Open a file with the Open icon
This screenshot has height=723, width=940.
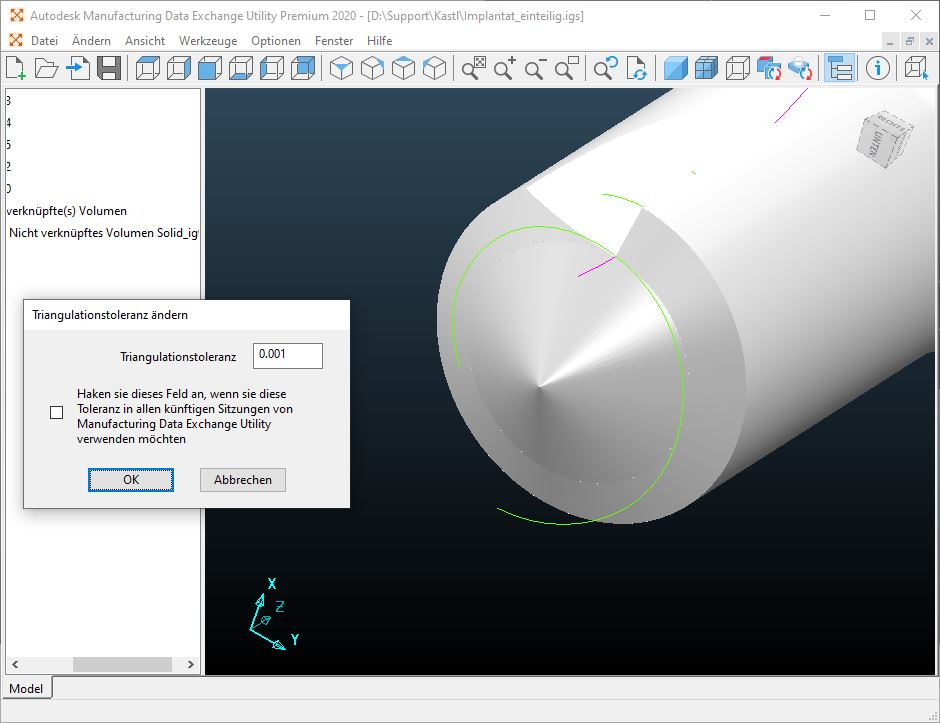click(x=46, y=68)
